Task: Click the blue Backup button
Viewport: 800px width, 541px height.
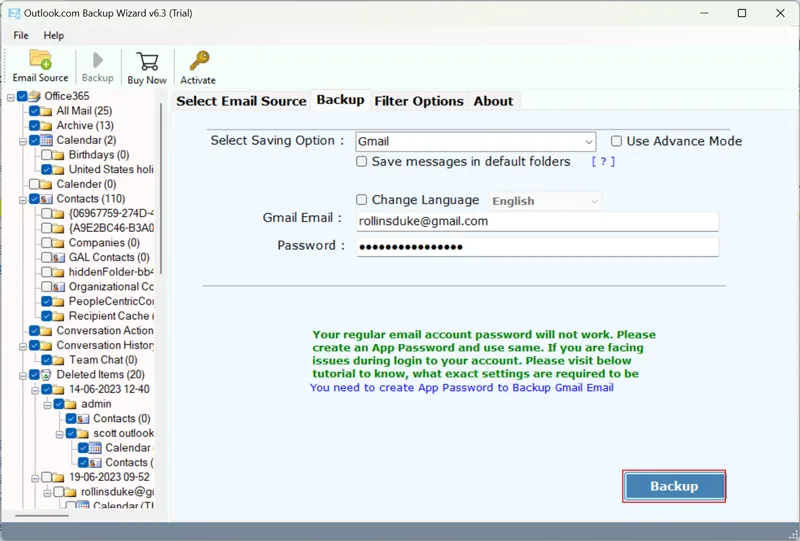Action: click(674, 486)
